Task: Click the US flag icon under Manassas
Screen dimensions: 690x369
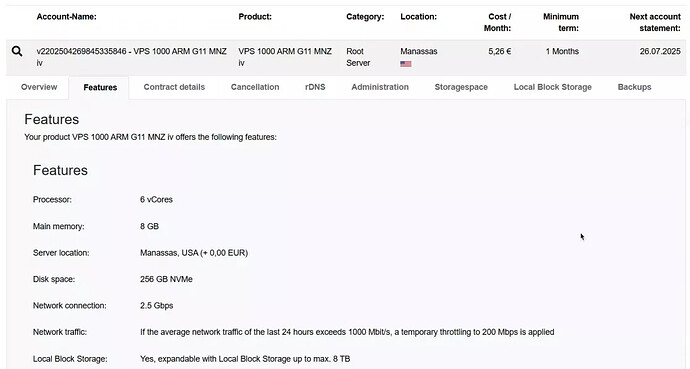Action: pos(406,64)
